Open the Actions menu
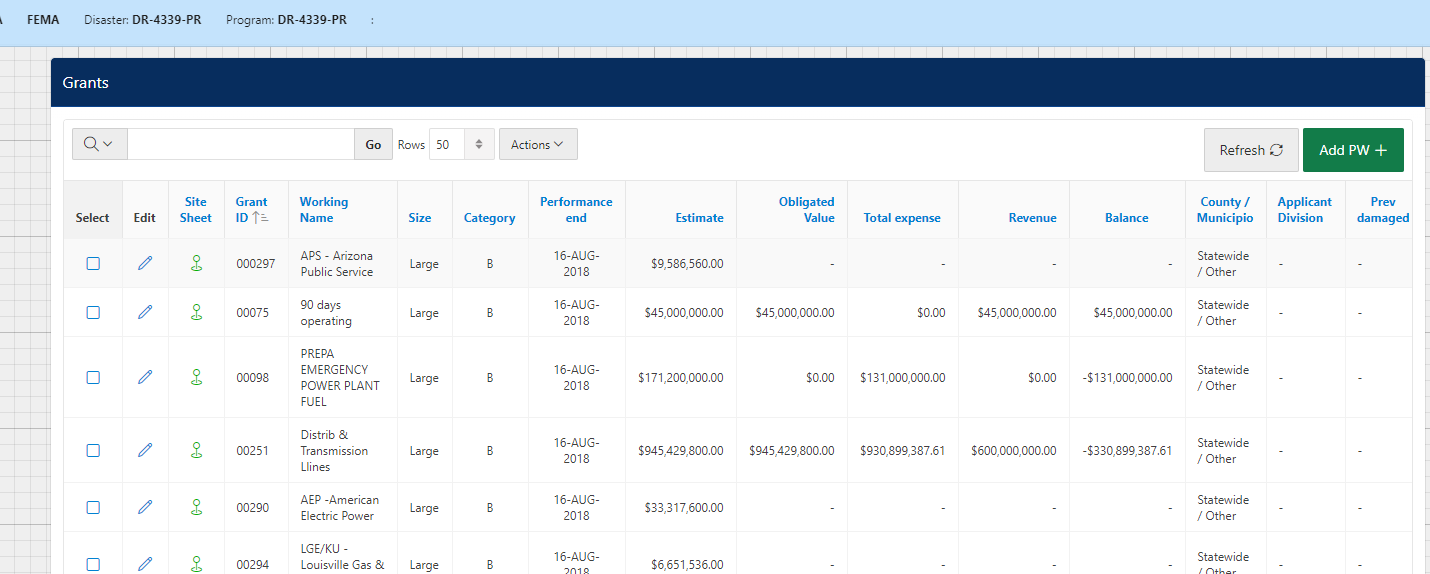Viewport: 1430px width, 574px height. pyautogui.click(x=538, y=144)
